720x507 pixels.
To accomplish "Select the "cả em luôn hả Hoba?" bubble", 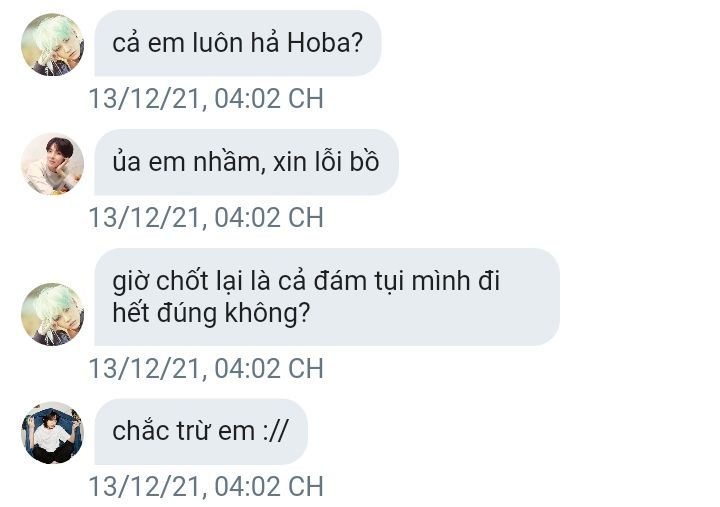I will (238, 43).
